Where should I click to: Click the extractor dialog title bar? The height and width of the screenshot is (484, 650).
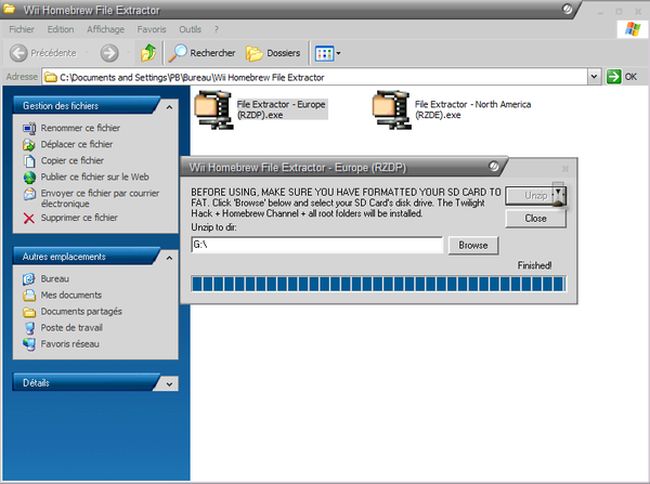[x=344, y=167]
